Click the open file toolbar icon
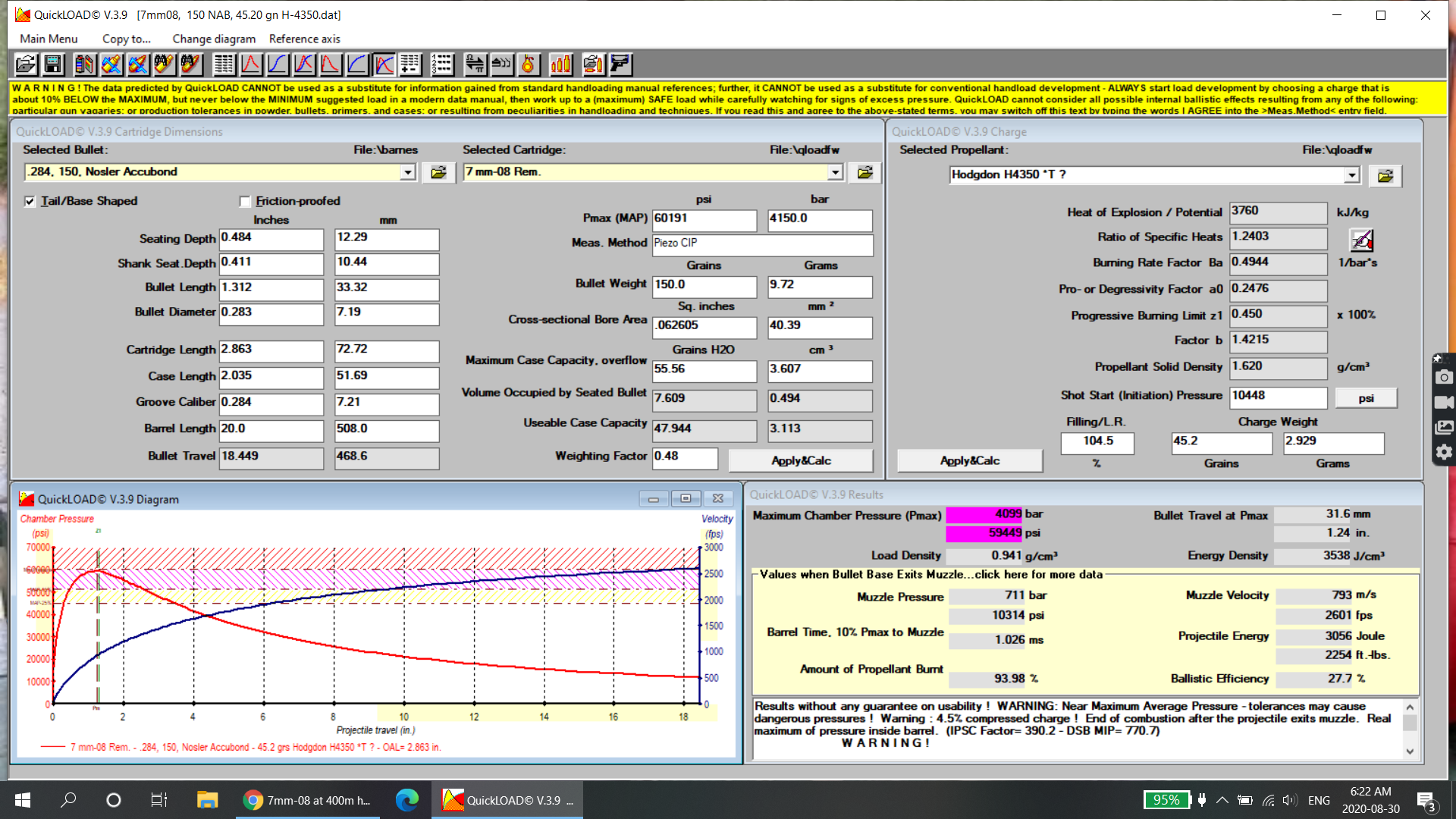 (x=26, y=64)
